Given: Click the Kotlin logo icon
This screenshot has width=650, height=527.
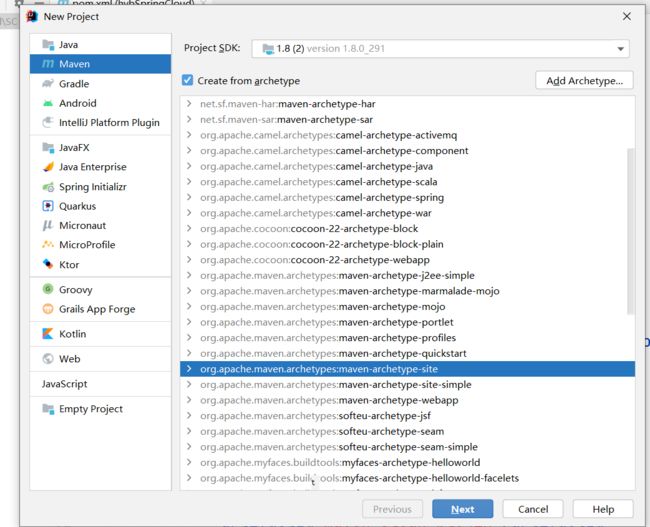Looking at the screenshot, I should (x=48, y=333).
